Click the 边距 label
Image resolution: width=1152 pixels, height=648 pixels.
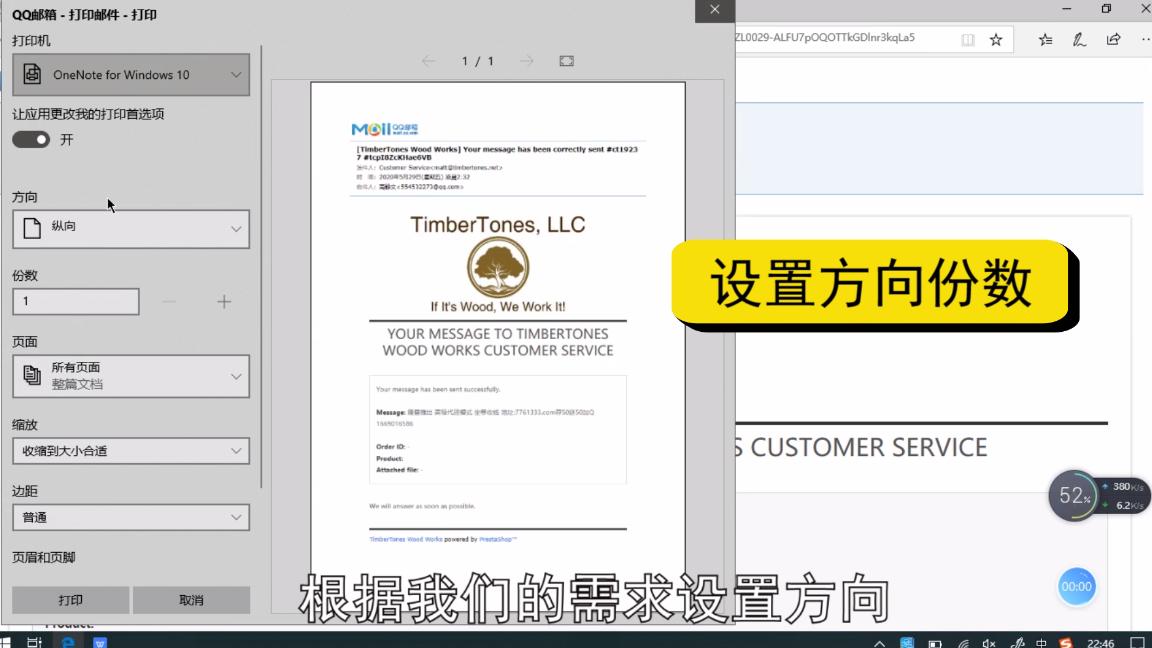24,491
